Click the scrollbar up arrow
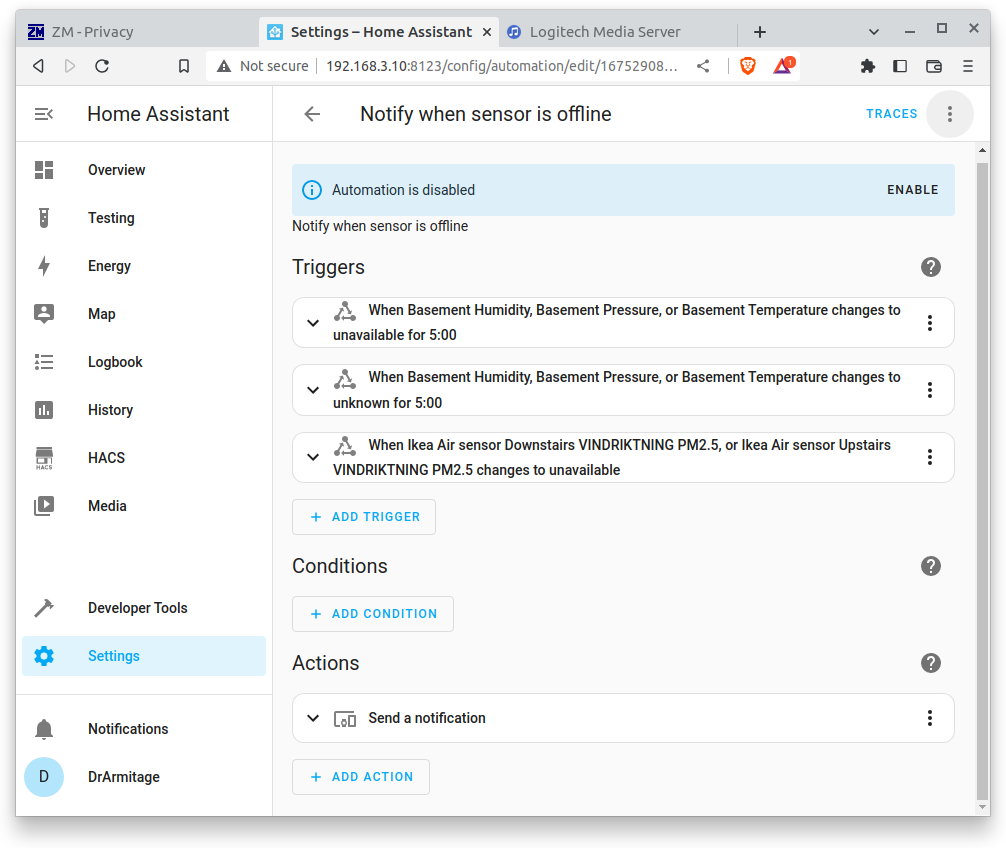 pos(982,151)
